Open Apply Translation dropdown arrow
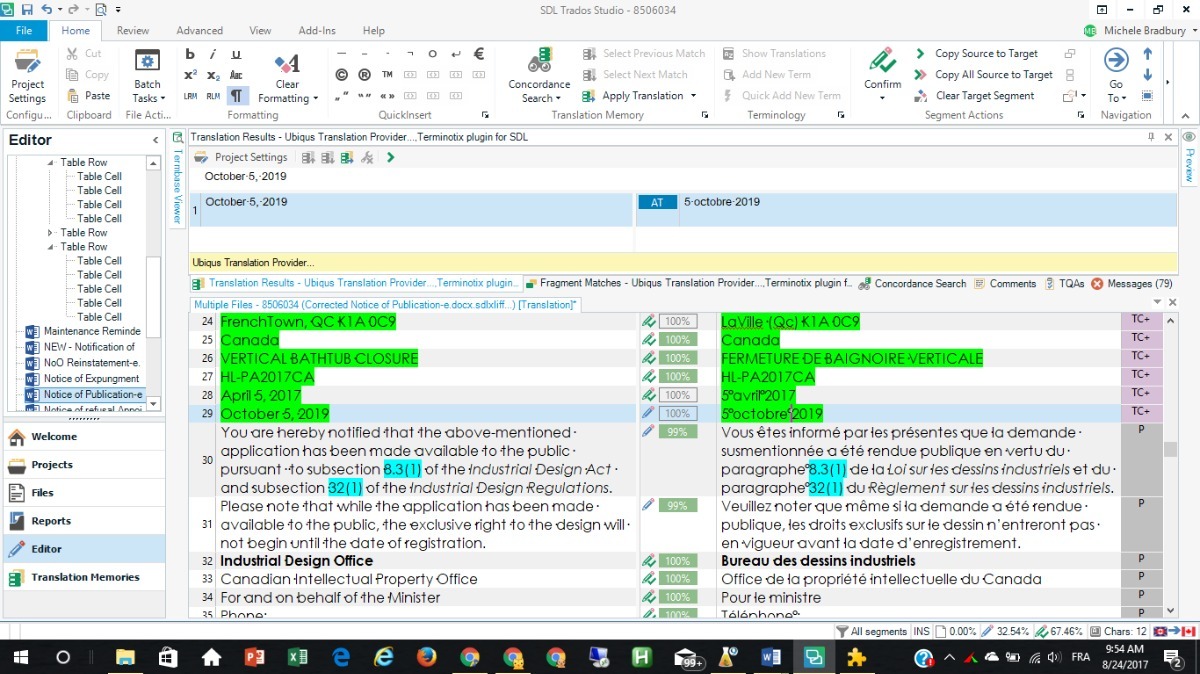This screenshot has width=1200, height=674. (x=693, y=96)
